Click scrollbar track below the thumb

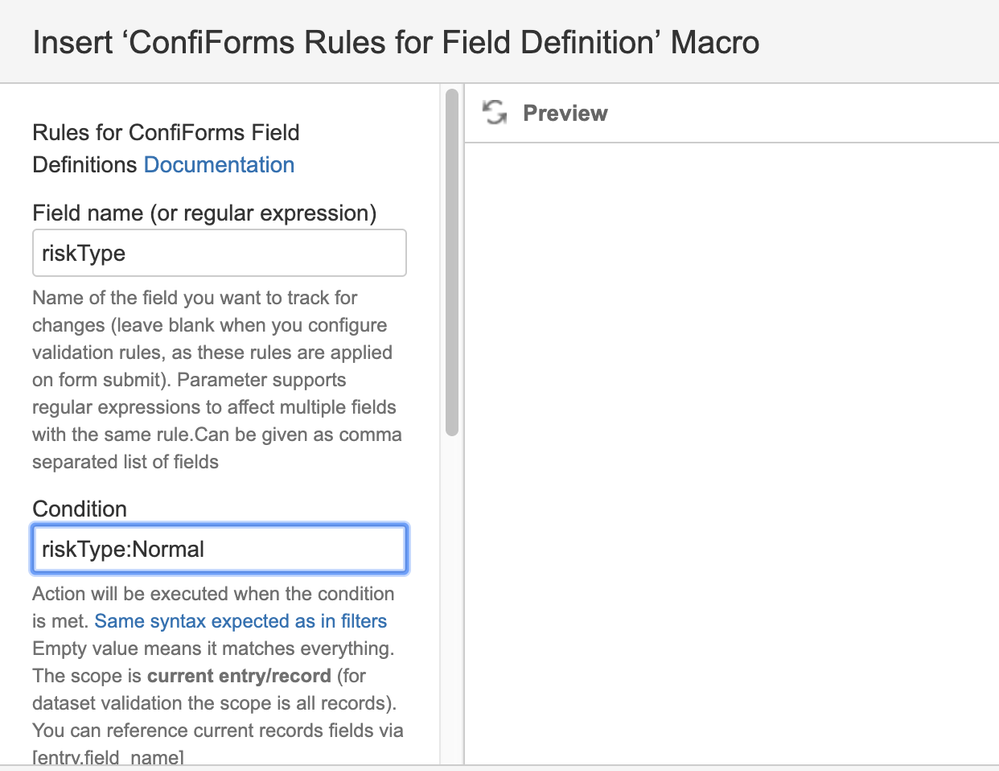point(452,600)
